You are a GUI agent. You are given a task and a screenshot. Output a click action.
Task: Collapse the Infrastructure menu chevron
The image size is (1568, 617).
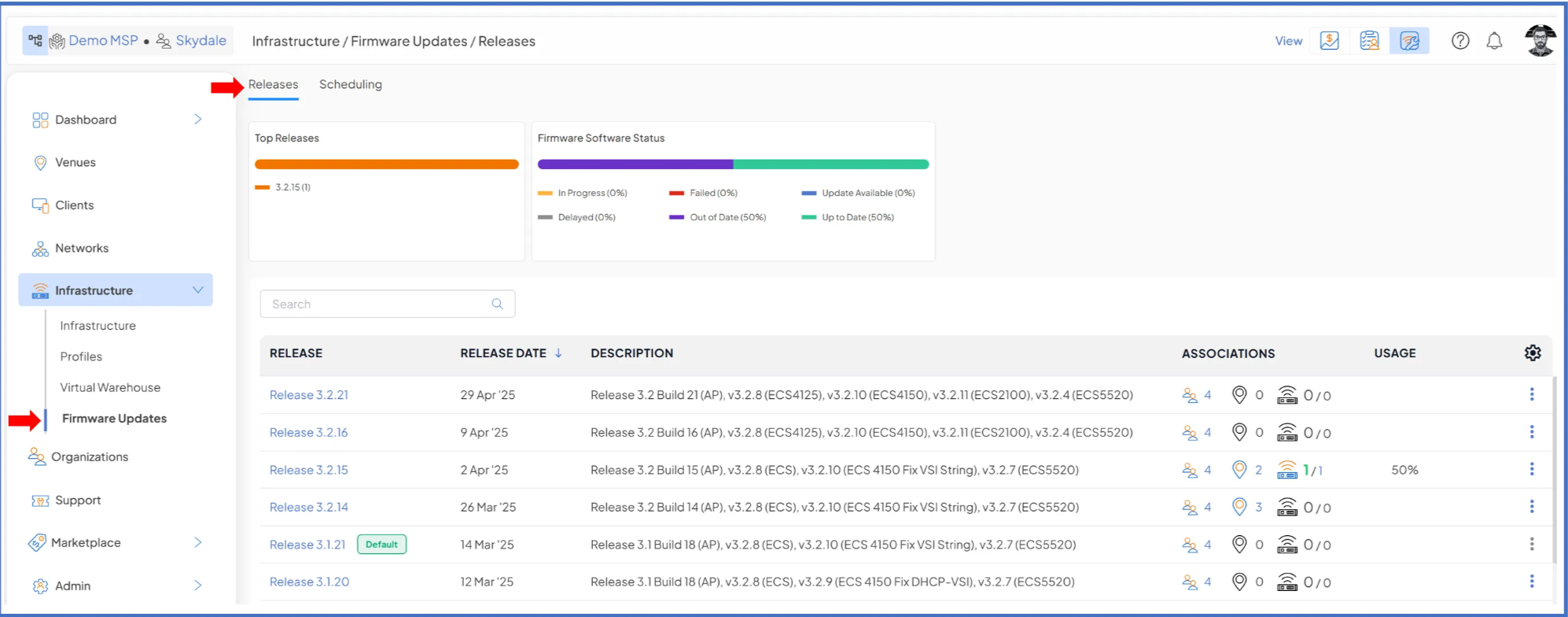198,290
